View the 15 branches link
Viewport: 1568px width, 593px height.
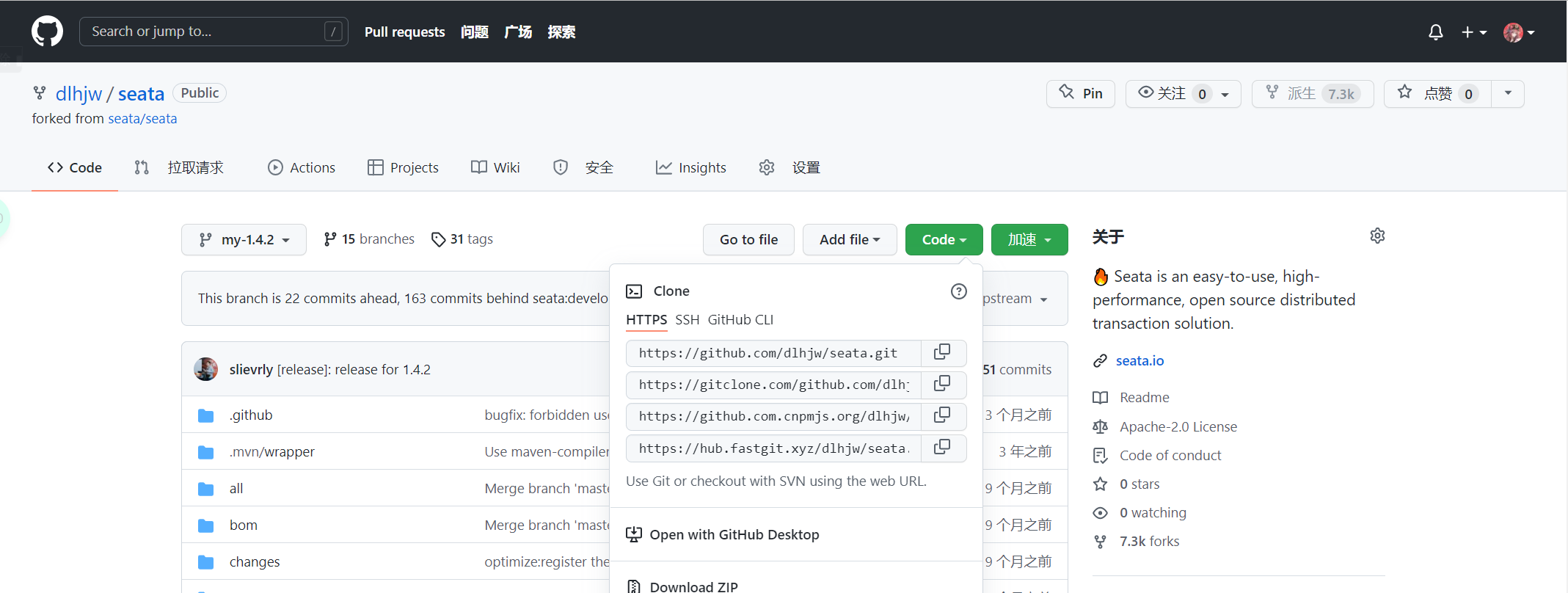(369, 239)
